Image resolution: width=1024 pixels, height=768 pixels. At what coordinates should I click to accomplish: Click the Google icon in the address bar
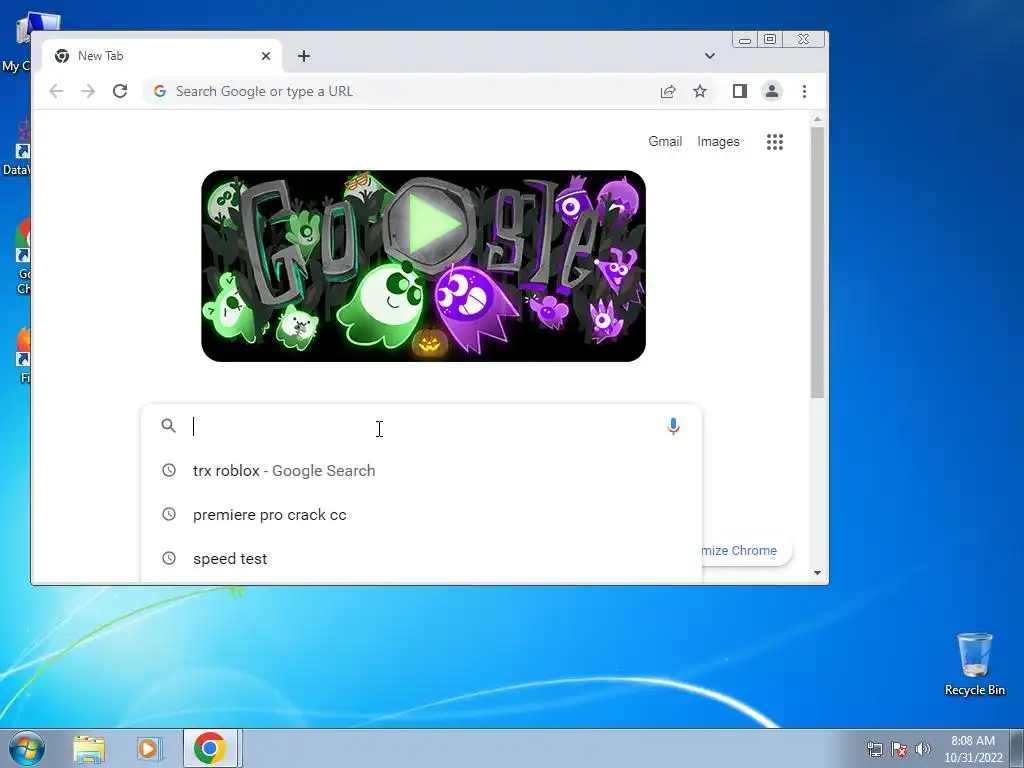(x=160, y=91)
